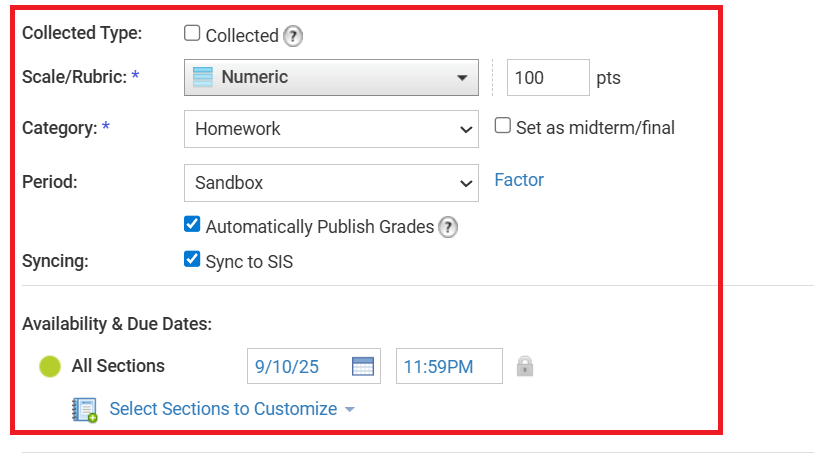Image resolution: width=814 pixels, height=458 pixels.
Task: Open the Numeric Scale/Rubric dropdown
Action: (331, 77)
